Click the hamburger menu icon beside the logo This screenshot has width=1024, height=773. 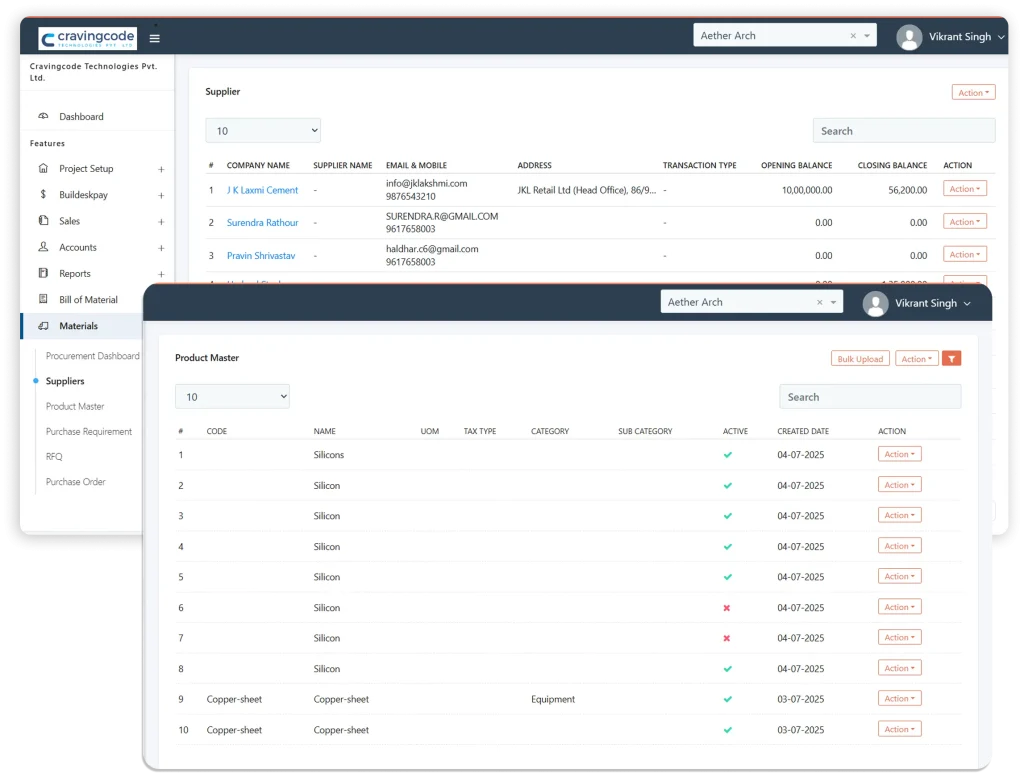pyautogui.click(x=154, y=39)
